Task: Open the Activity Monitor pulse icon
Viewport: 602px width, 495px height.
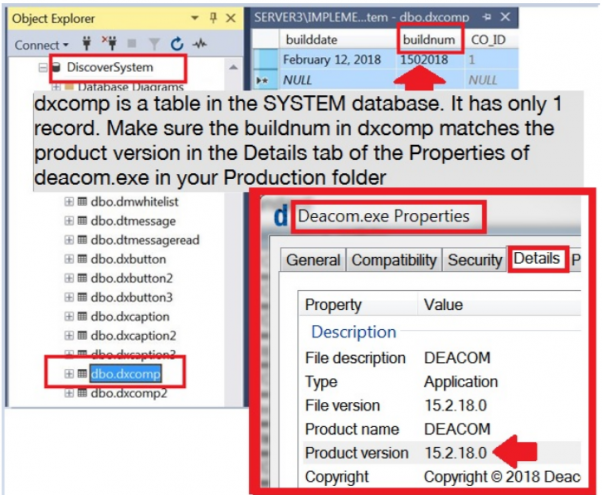Action: click(200, 44)
